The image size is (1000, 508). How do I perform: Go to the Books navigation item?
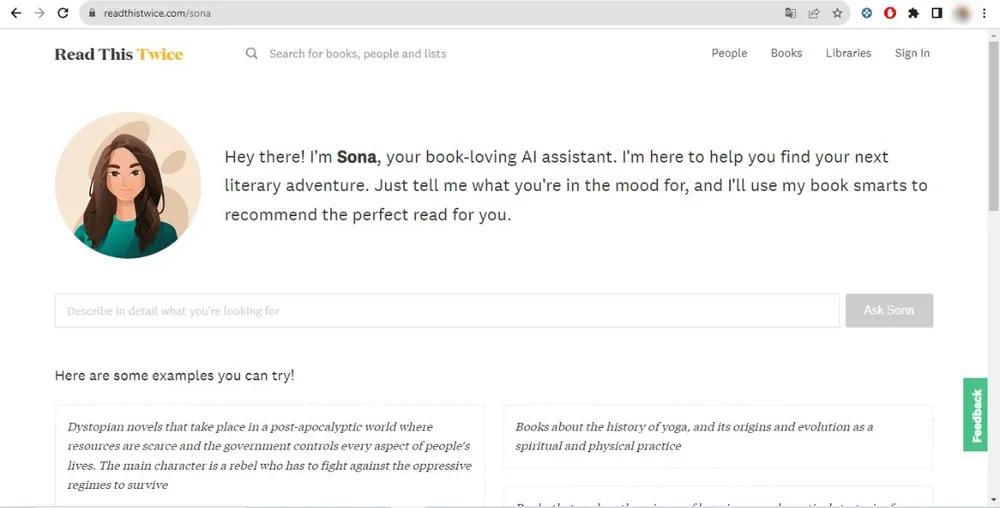pyautogui.click(x=786, y=53)
